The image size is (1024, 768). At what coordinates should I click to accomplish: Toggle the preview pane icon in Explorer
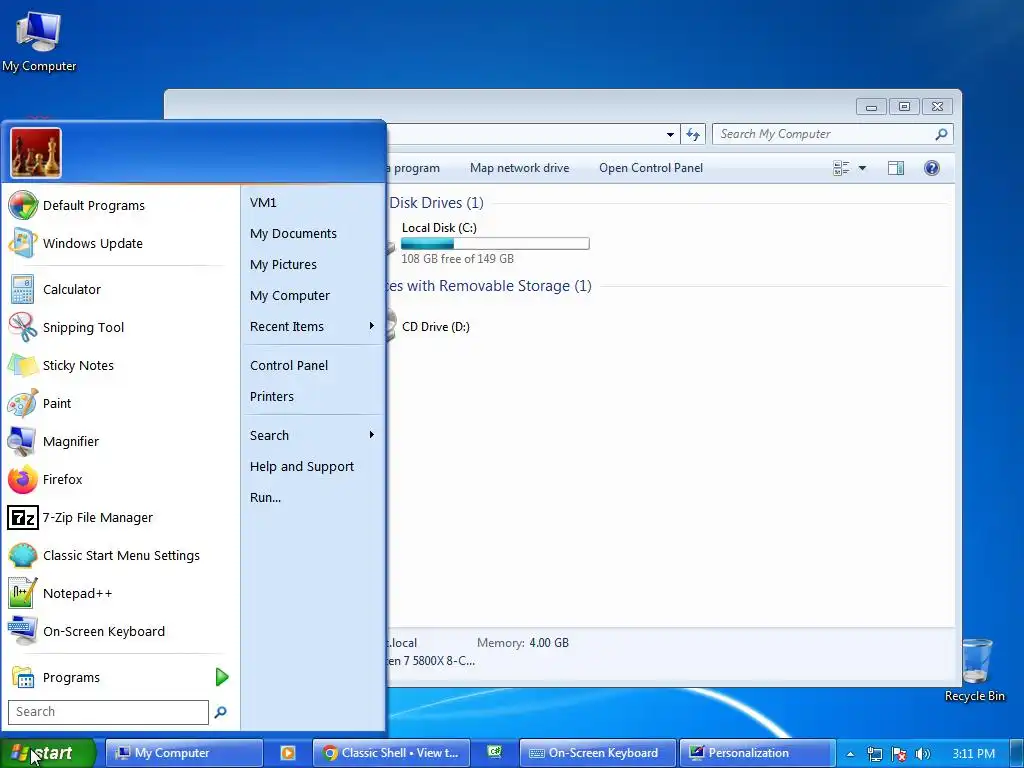(x=896, y=168)
